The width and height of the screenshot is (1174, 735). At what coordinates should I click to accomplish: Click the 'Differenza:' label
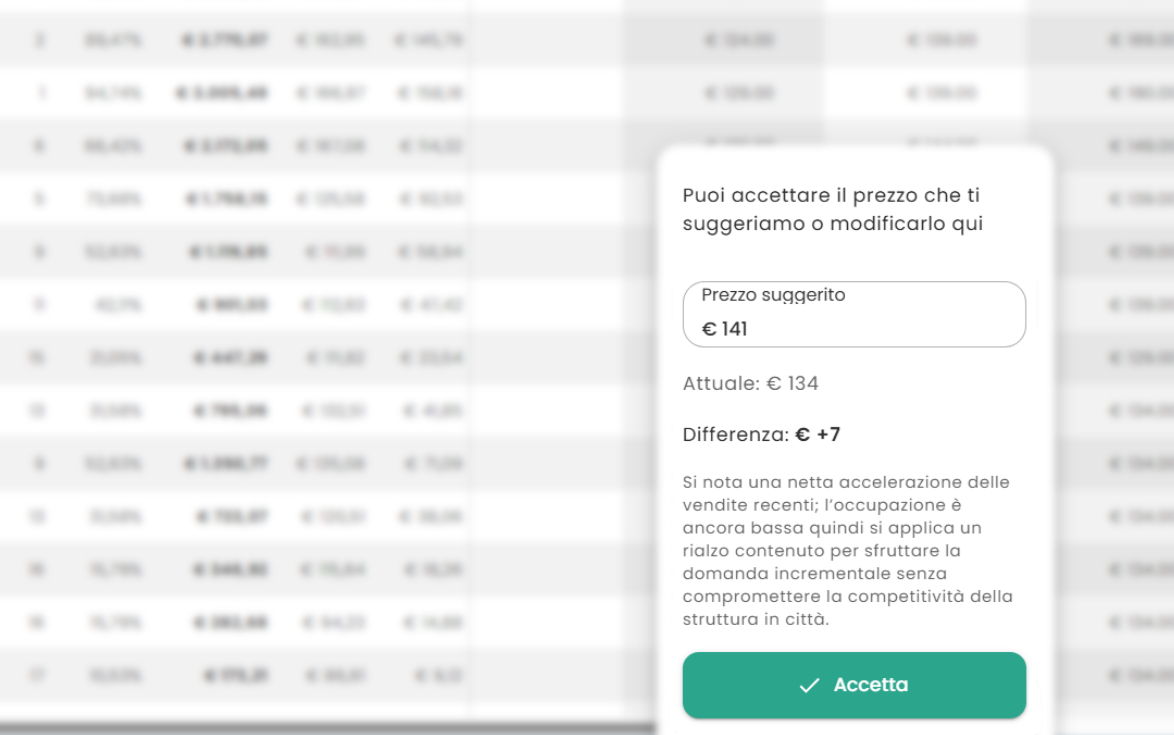(x=736, y=435)
